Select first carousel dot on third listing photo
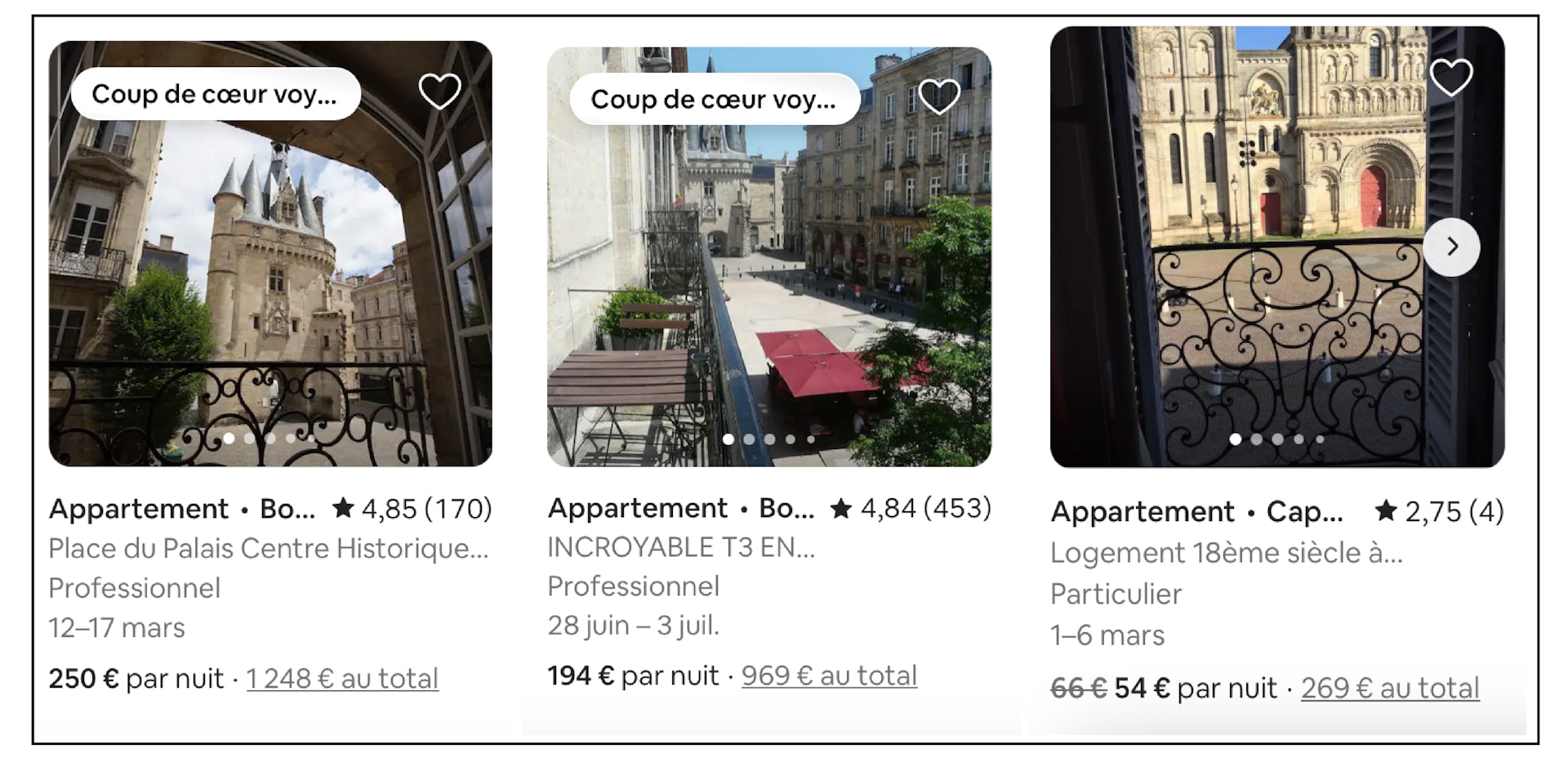Image resolution: width=1568 pixels, height=762 pixels. tap(1236, 439)
